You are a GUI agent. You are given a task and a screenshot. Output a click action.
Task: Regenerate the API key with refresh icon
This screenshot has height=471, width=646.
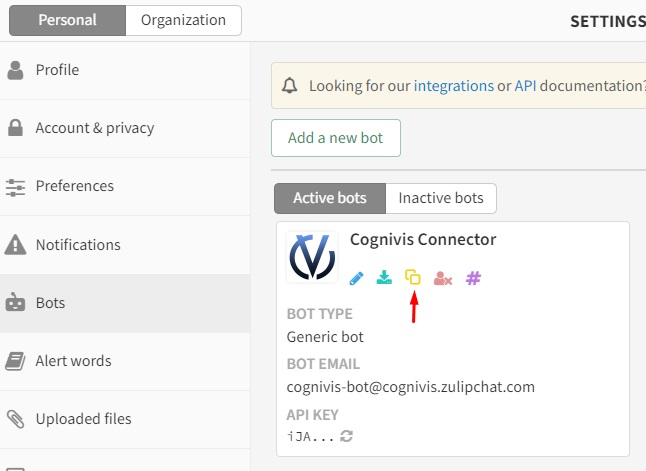pyautogui.click(x=347, y=436)
